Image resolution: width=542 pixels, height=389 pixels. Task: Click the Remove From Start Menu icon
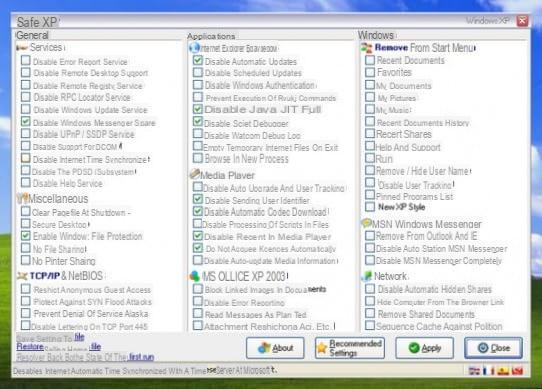pos(366,47)
